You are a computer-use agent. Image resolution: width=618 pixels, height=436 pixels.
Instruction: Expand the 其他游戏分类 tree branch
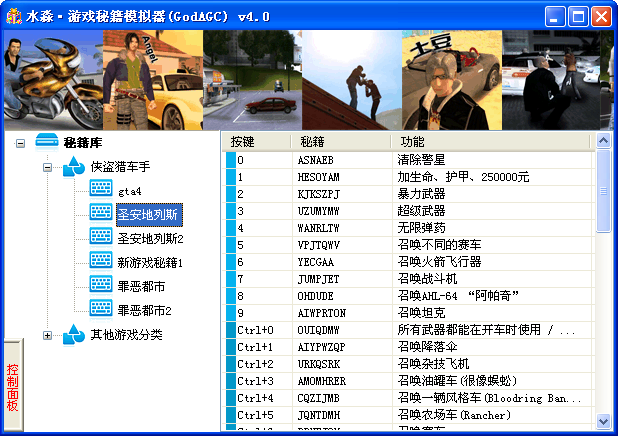47,335
